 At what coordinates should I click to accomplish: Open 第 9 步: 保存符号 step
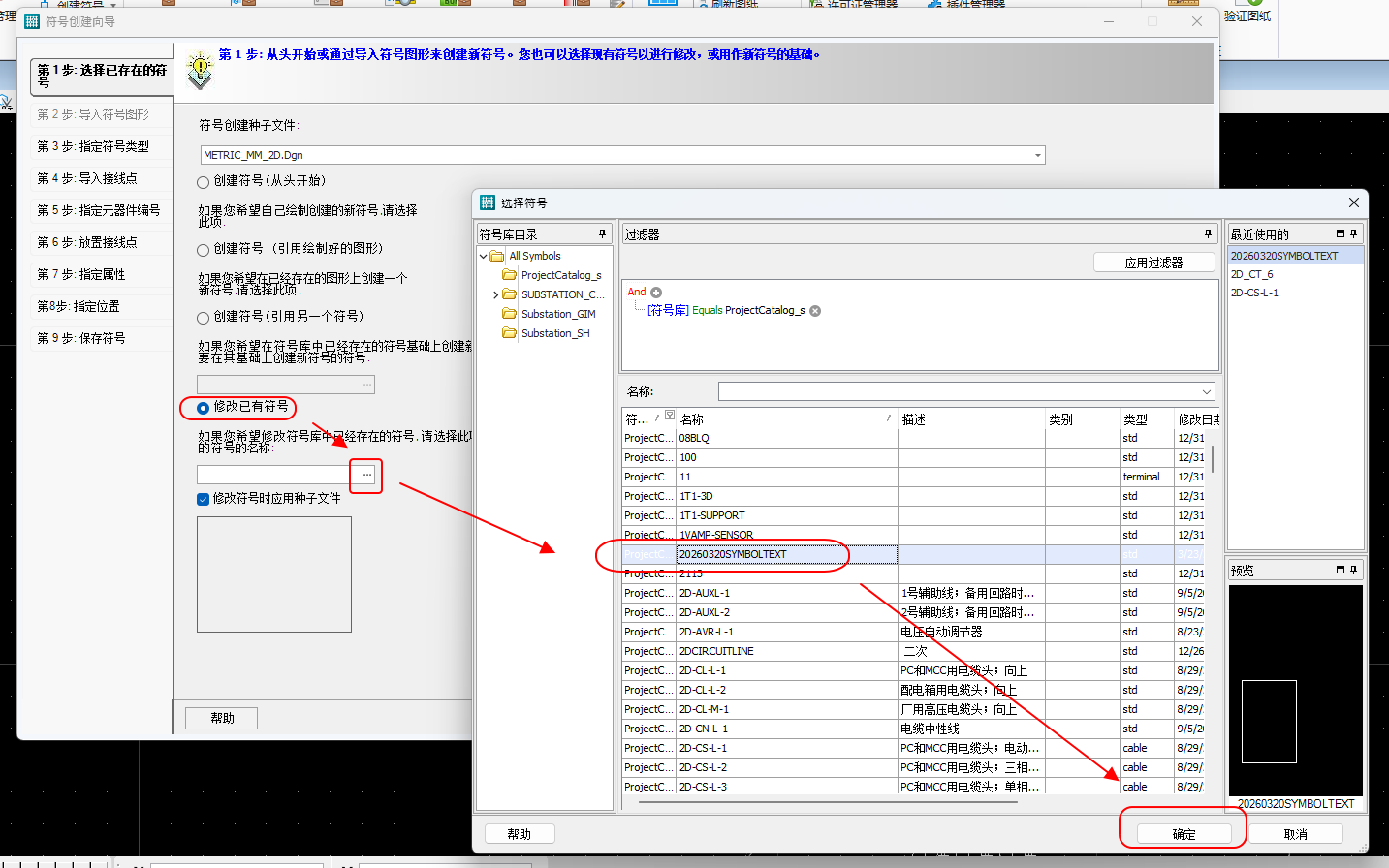(81, 338)
